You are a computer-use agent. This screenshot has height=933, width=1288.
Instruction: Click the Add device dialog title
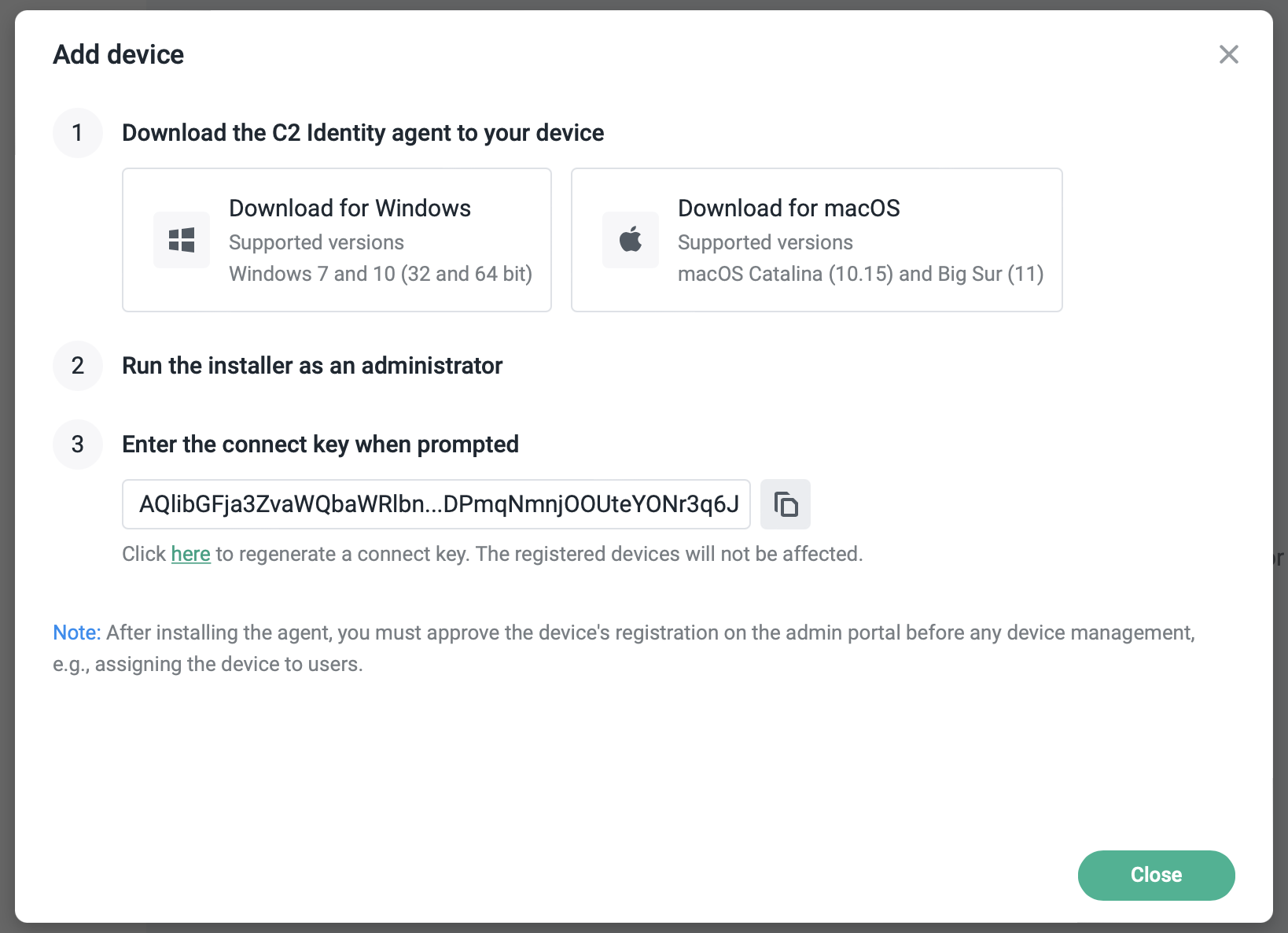pos(118,54)
